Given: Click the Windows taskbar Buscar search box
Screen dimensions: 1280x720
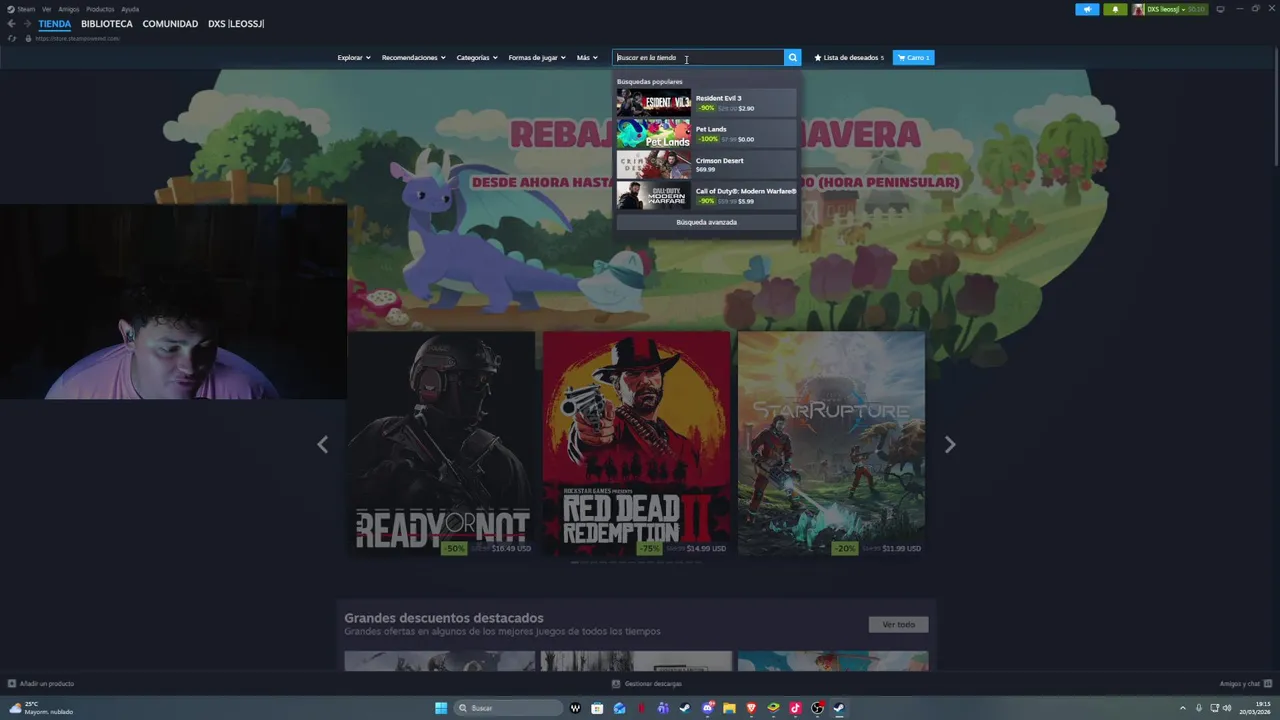Looking at the screenshot, I should tap(508, 708).
